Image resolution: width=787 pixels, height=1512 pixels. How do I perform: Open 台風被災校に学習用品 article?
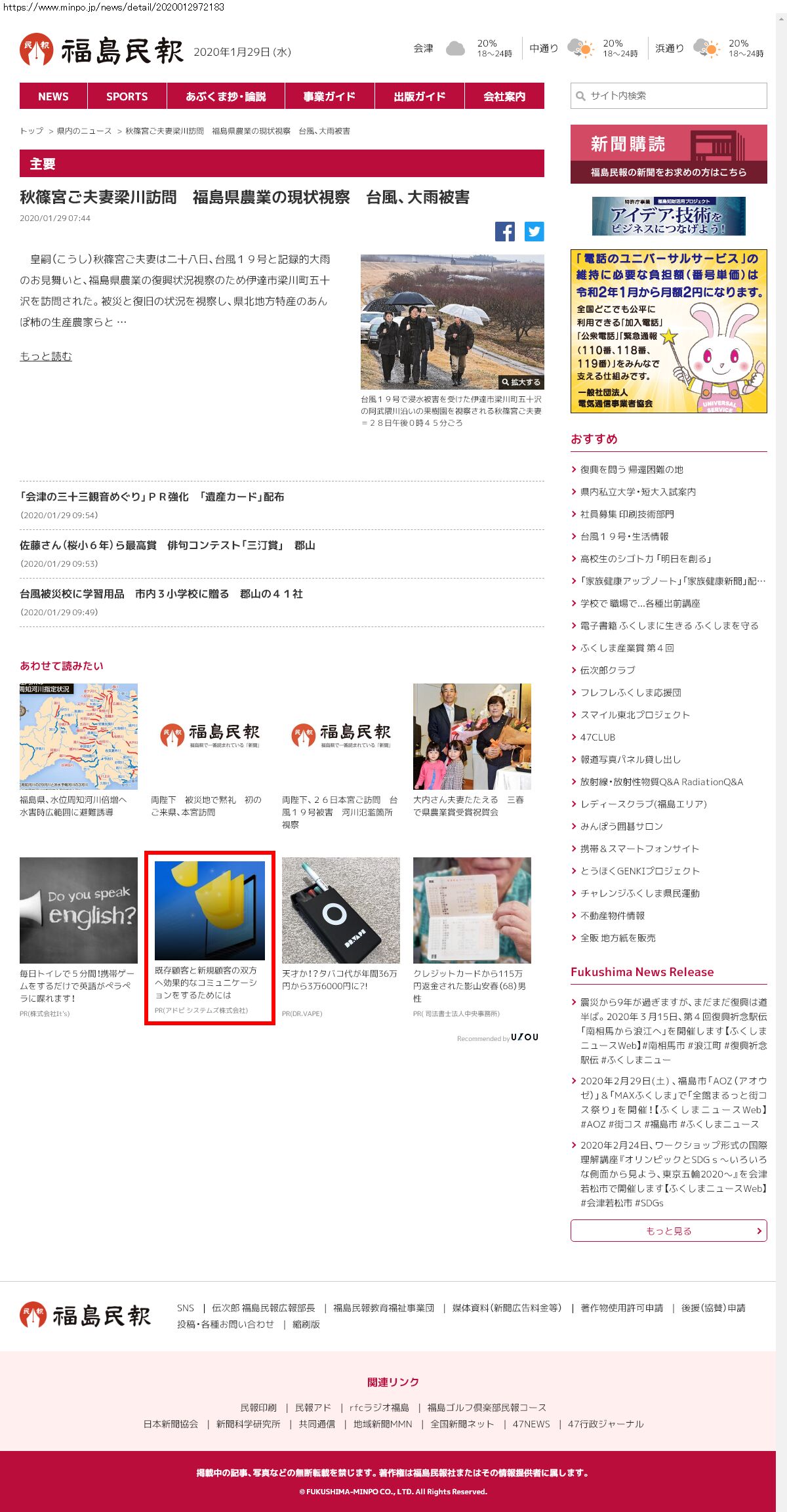(x=161, y=594)
